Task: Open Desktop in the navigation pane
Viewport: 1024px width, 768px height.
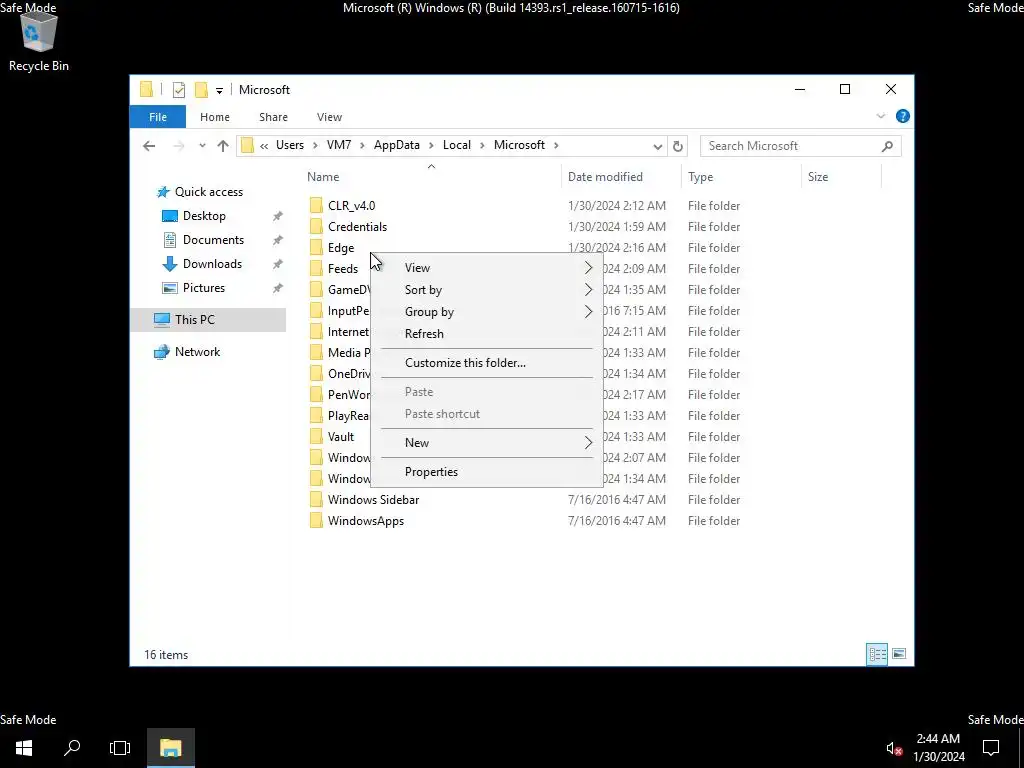Action: [204, 216]
